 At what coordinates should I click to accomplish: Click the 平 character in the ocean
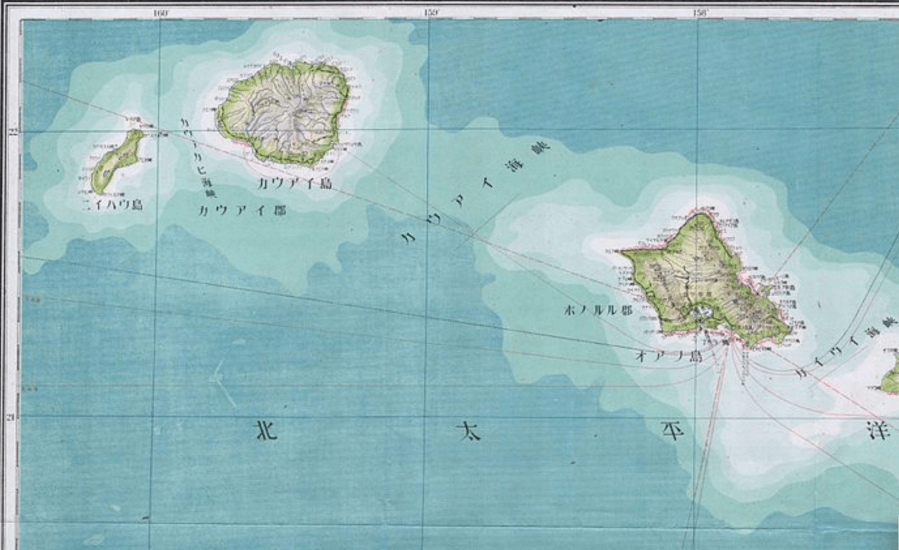click(x=669, y=430)
